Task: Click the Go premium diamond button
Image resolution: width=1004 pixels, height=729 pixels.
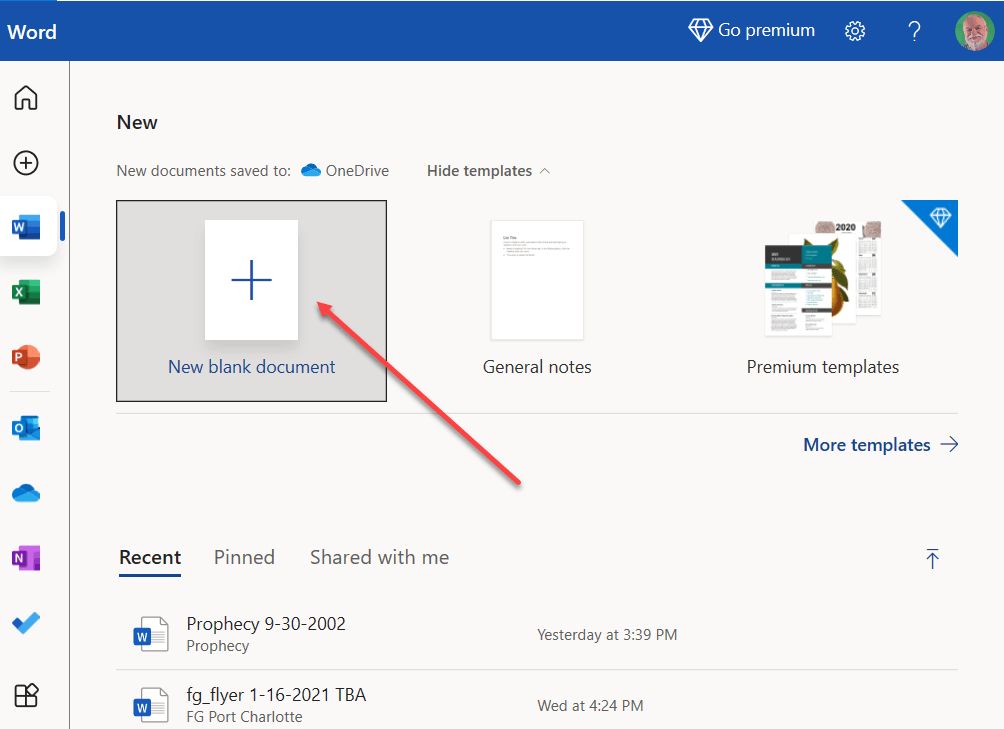Action: point(752,30)
